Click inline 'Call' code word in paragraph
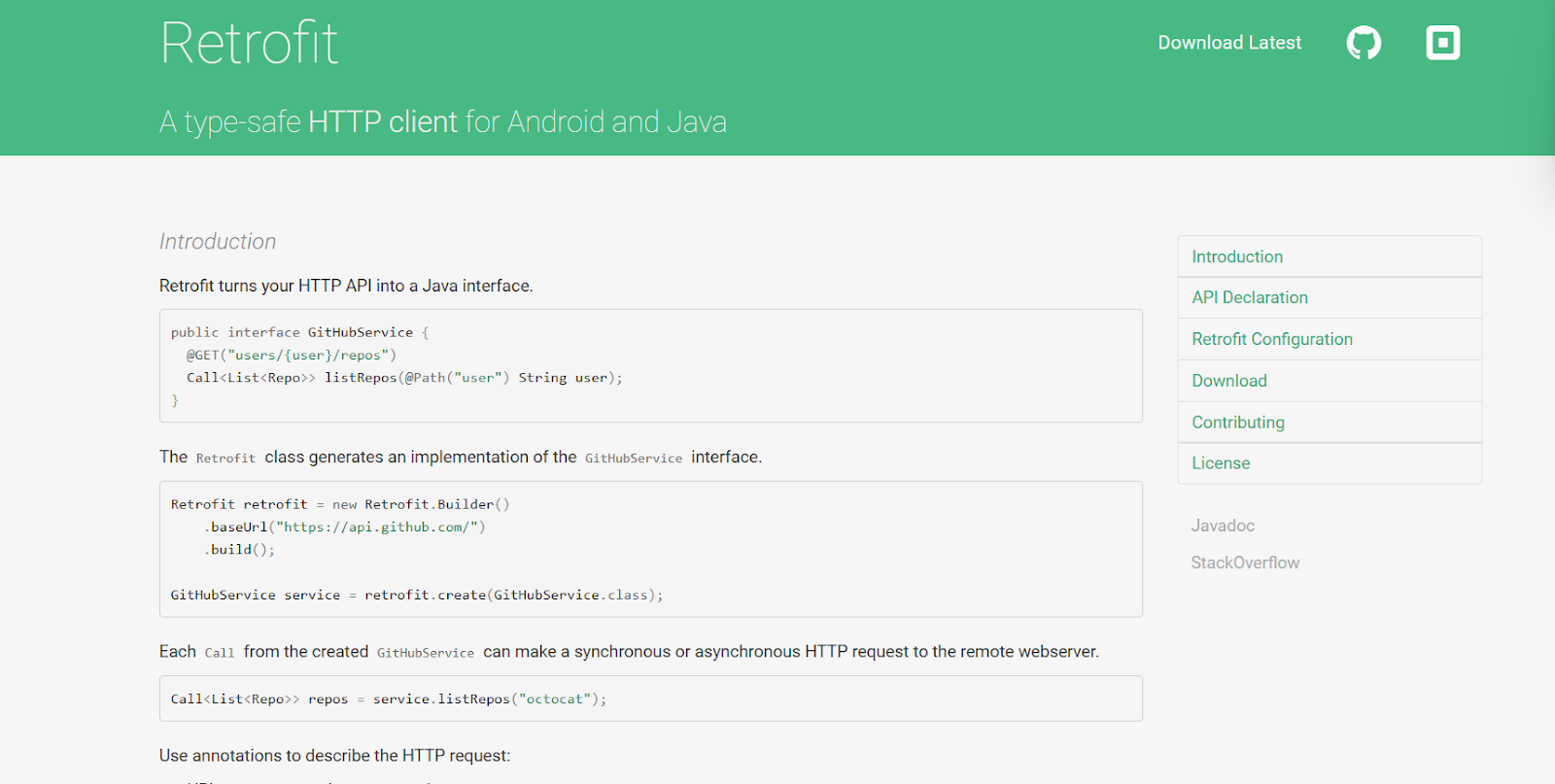1555x784 pixels. pos(220,653)
